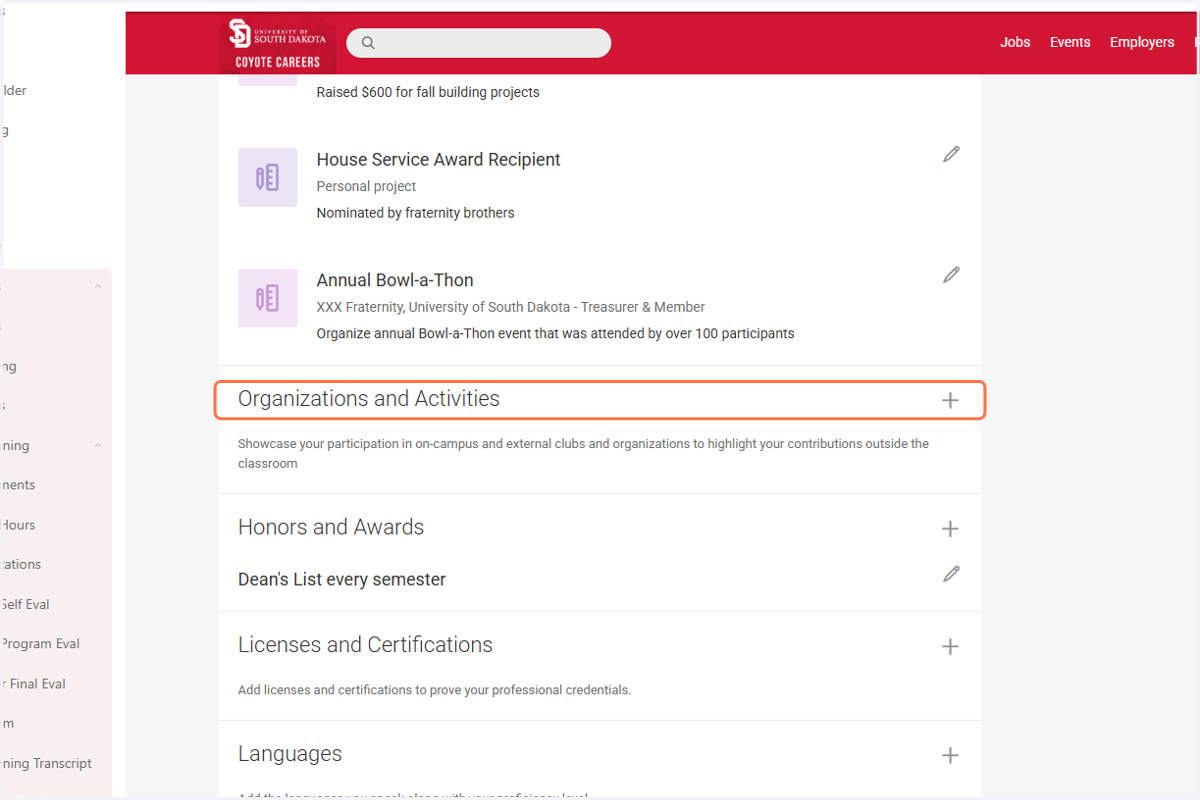Open the Employers menu
Viewport: 1200px width, 800px height.
click(1142, 42)
